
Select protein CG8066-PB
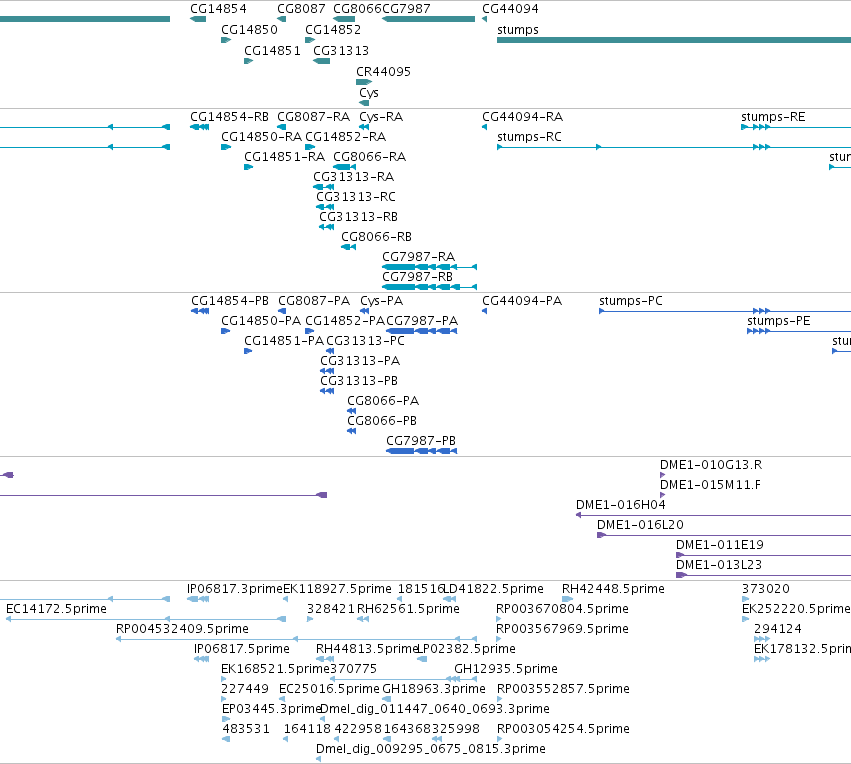tap(382, 421)
